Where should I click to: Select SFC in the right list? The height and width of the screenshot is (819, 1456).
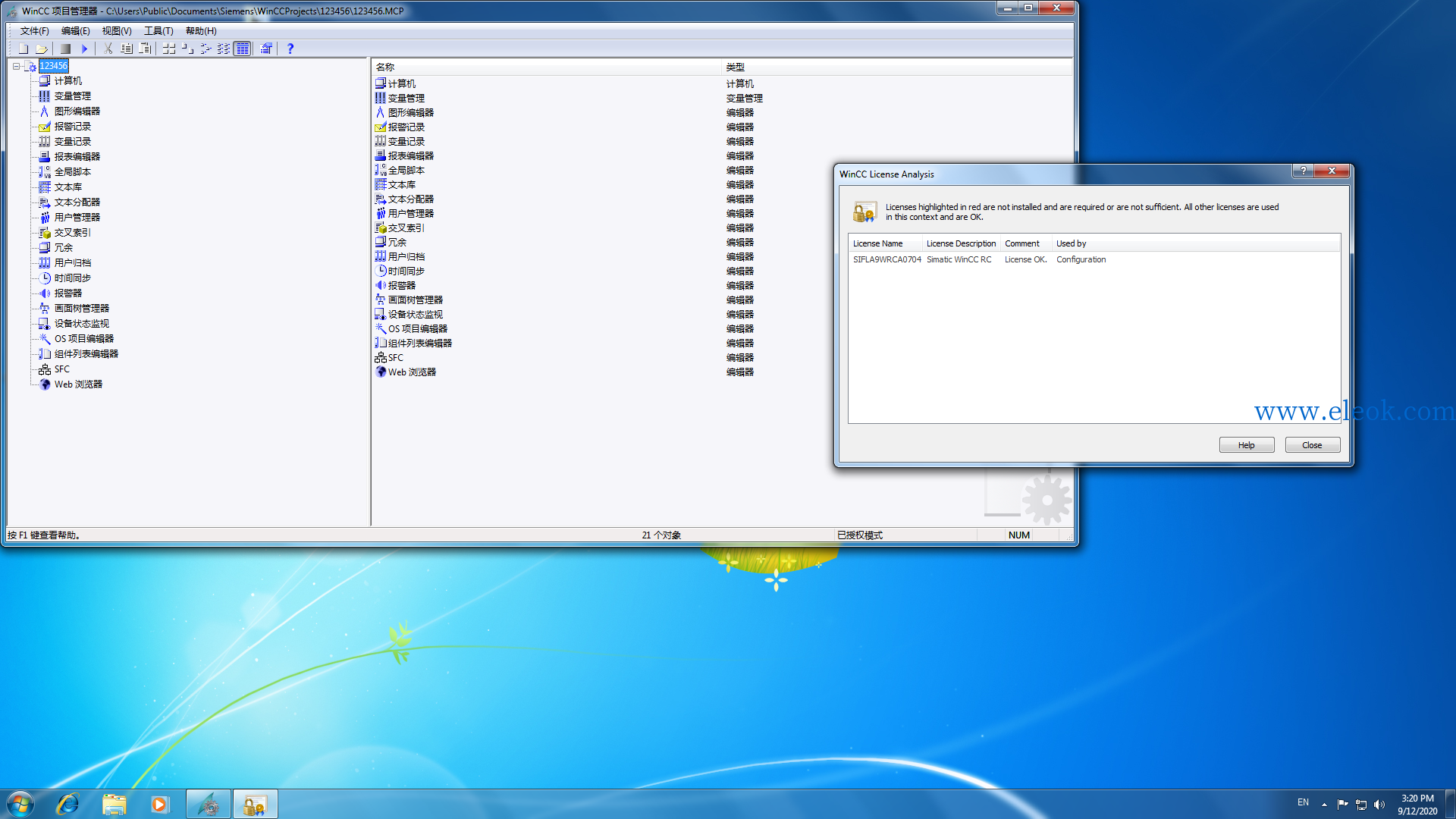[396, 358]
